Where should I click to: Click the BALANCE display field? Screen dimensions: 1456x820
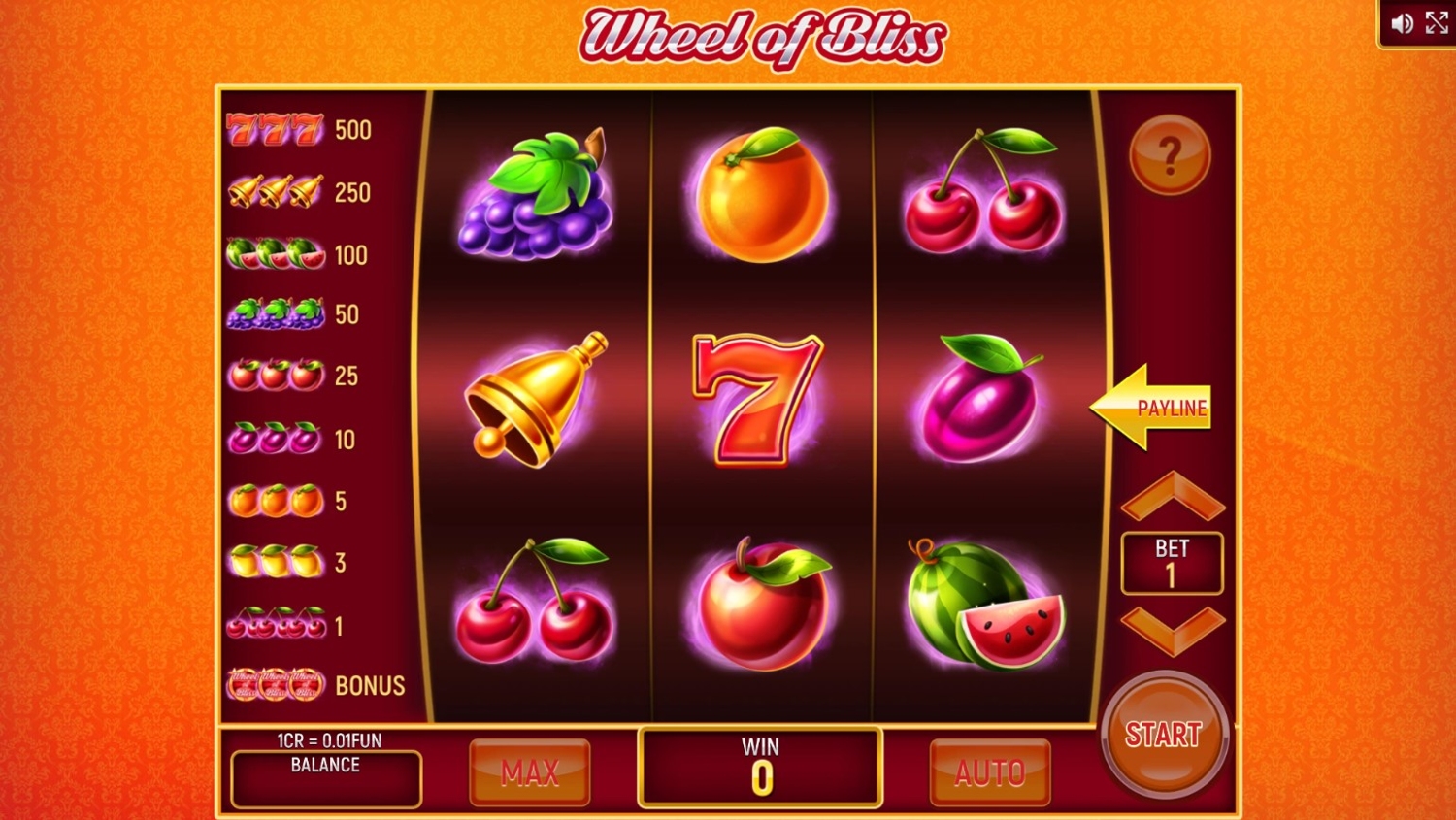(x=326, y=778)
